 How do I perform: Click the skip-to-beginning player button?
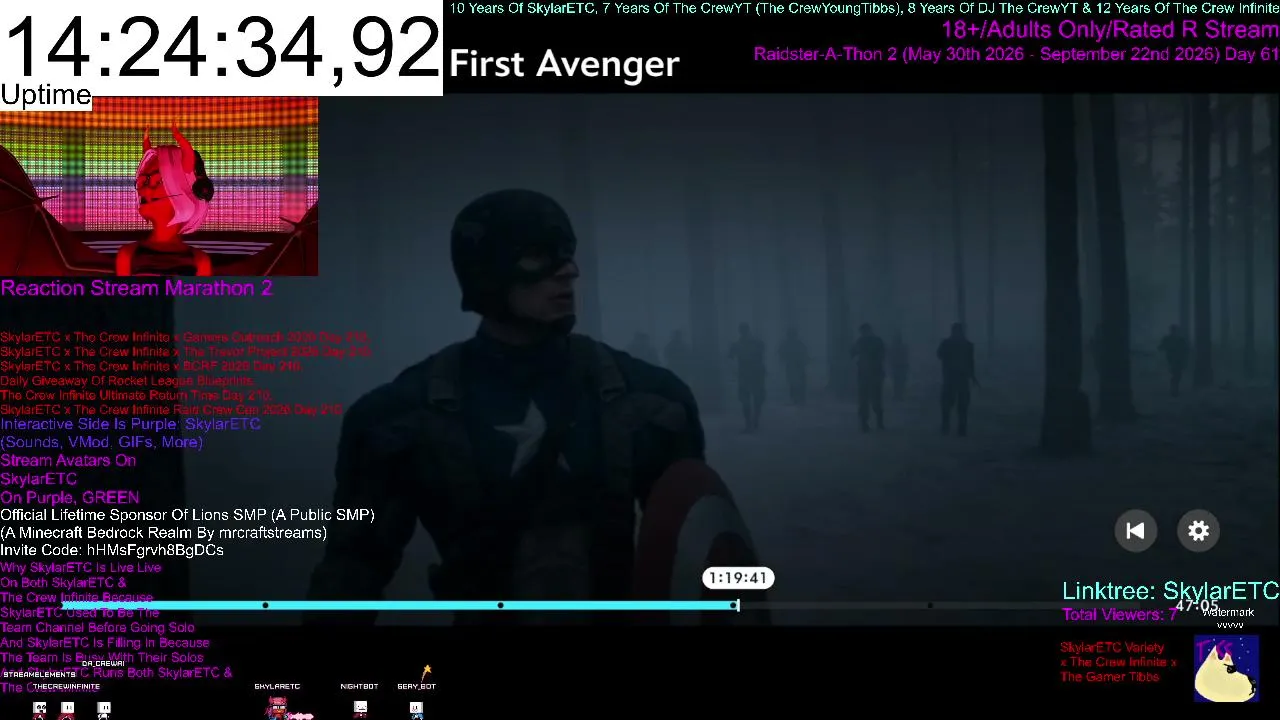click(1135, 531)
